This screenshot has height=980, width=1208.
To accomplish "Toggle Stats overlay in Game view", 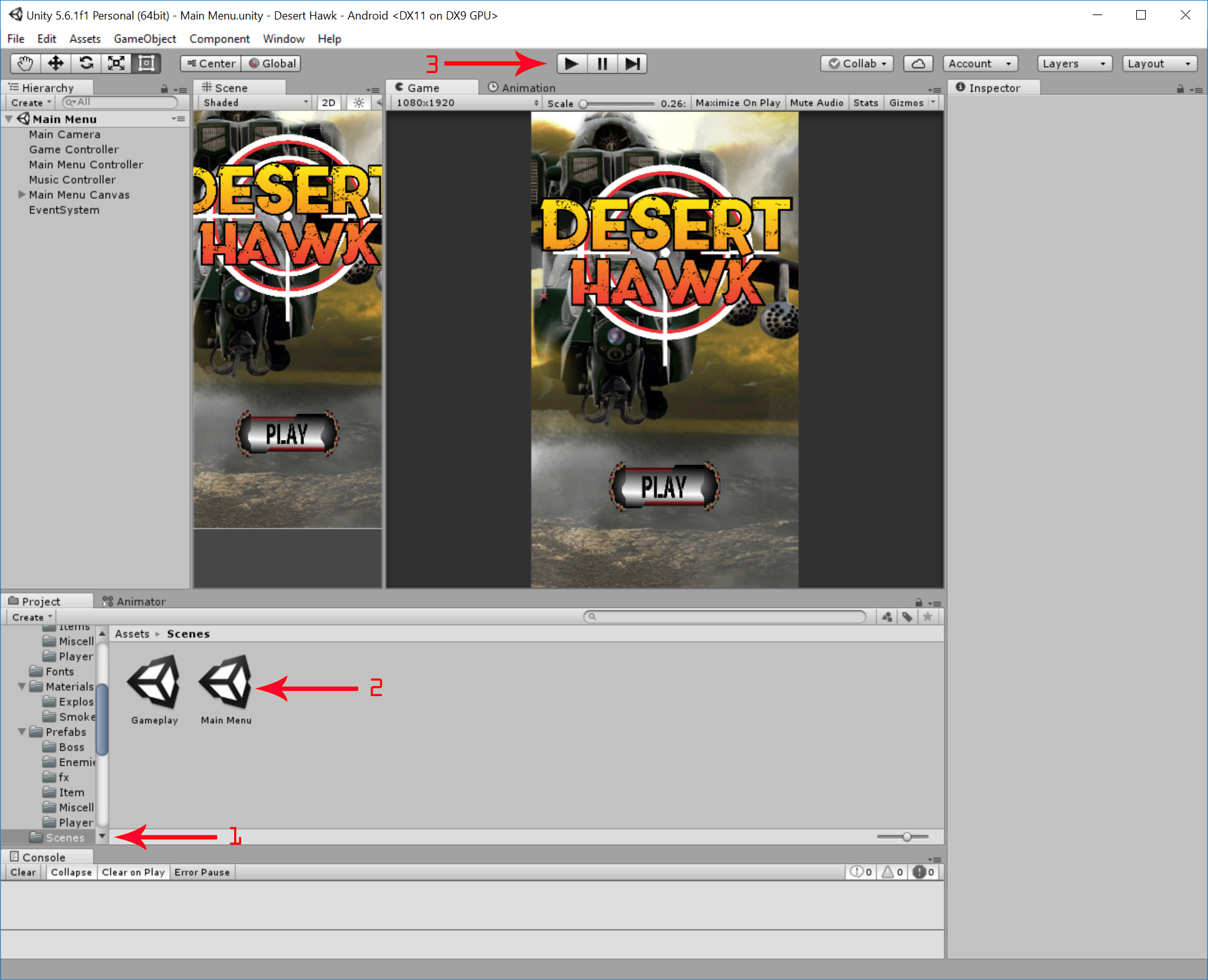I will point(866,103).
